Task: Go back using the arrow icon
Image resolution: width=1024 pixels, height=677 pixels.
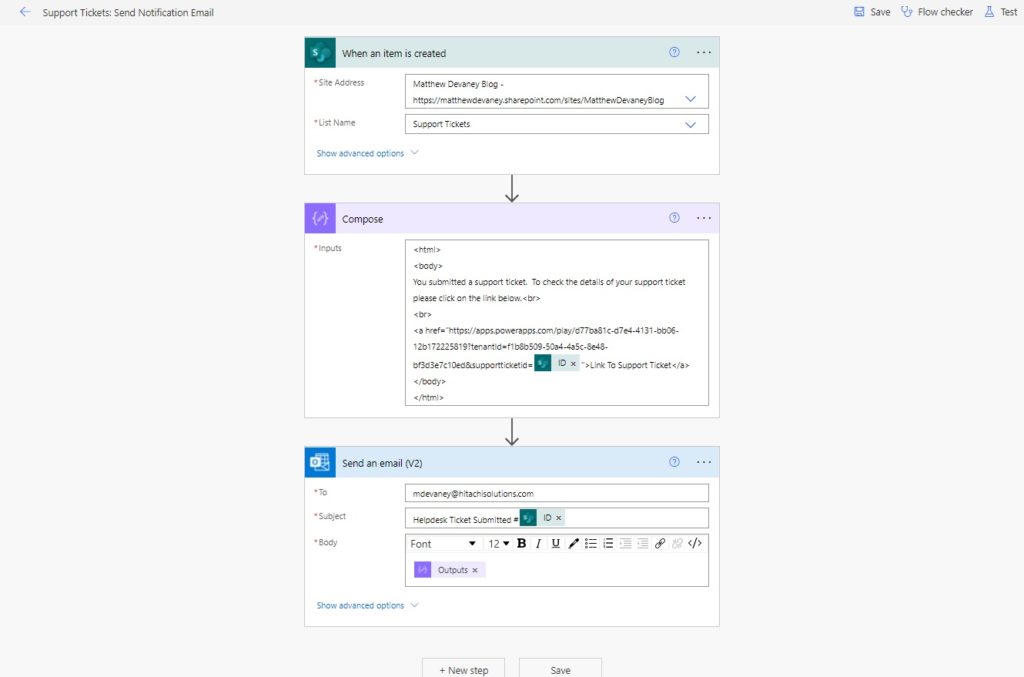Action: 25,12
